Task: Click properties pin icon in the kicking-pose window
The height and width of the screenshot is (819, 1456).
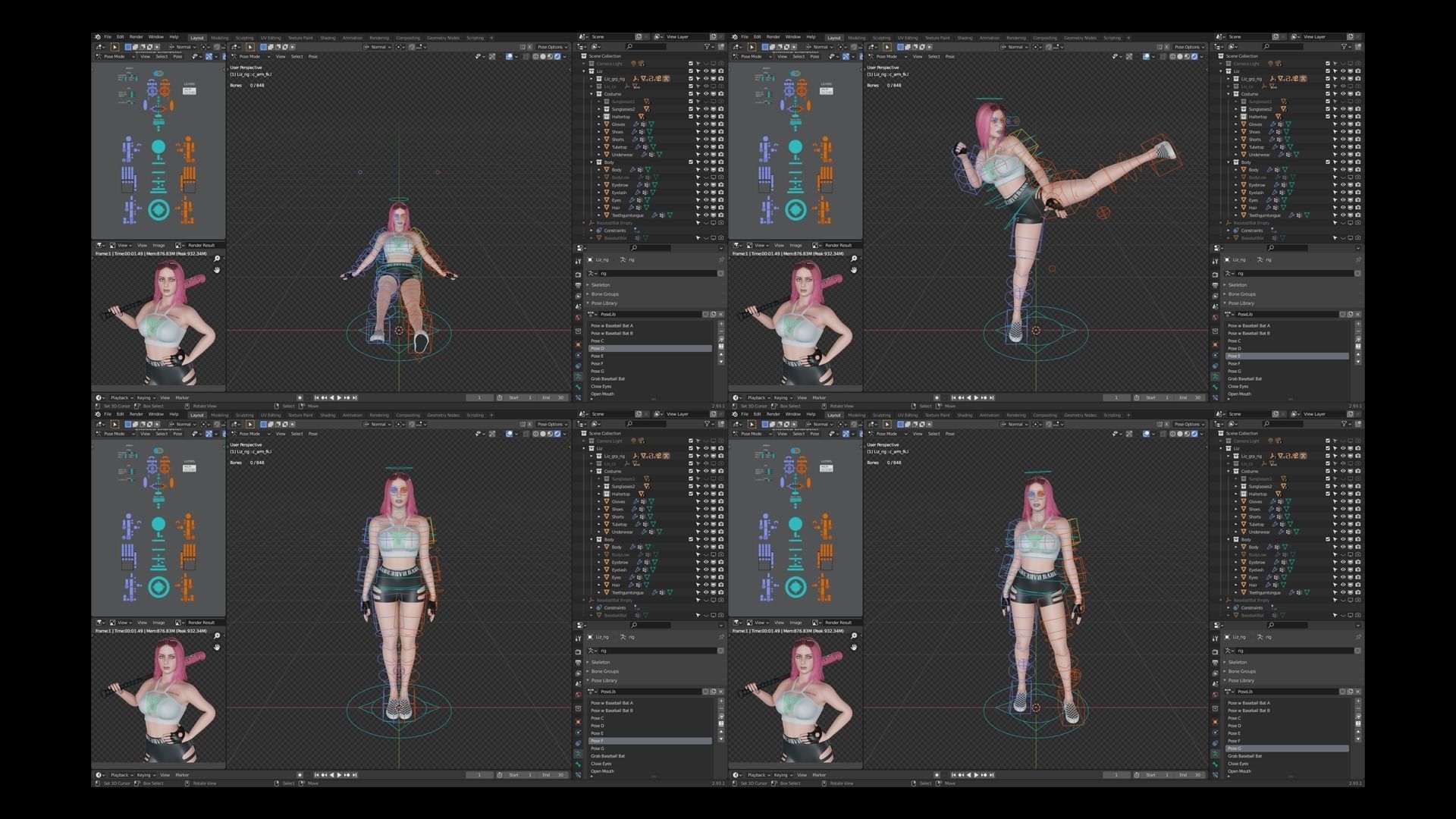Action: coord(1358,259)
